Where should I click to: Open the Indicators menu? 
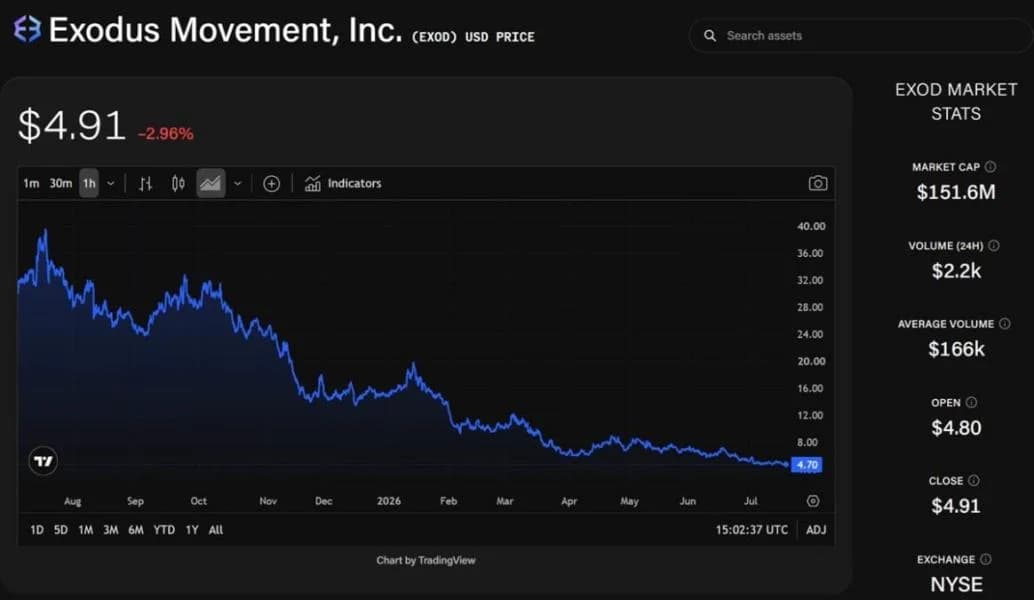pyautogui.click(x=343, y=183)
